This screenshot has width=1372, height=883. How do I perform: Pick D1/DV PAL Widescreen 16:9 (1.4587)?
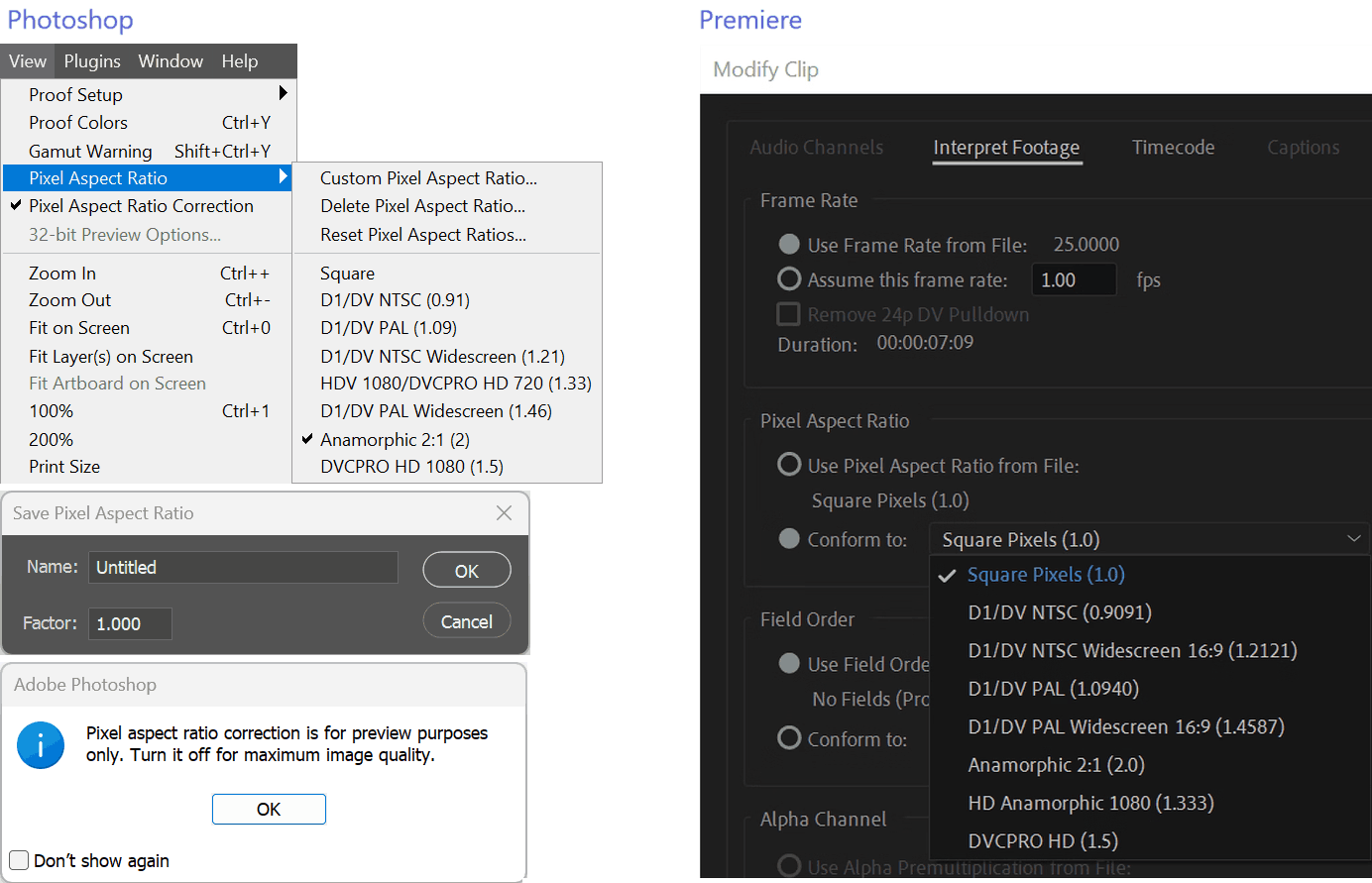[1126, 726]
